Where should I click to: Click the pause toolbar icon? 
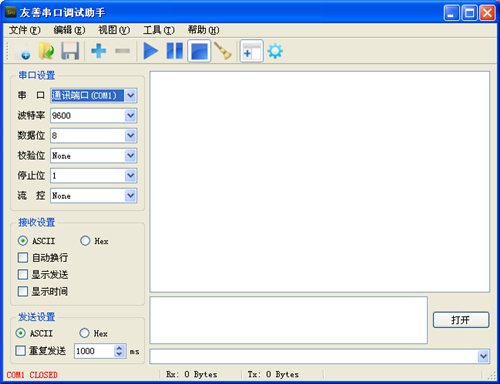tap(175, 51)
